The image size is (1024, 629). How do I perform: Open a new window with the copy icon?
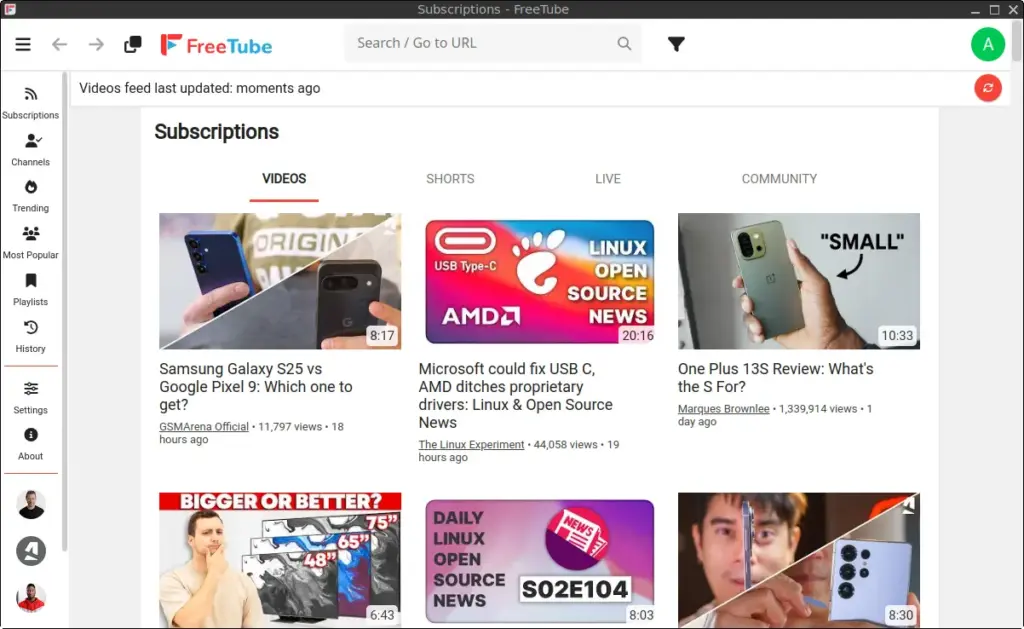[133, 44]
